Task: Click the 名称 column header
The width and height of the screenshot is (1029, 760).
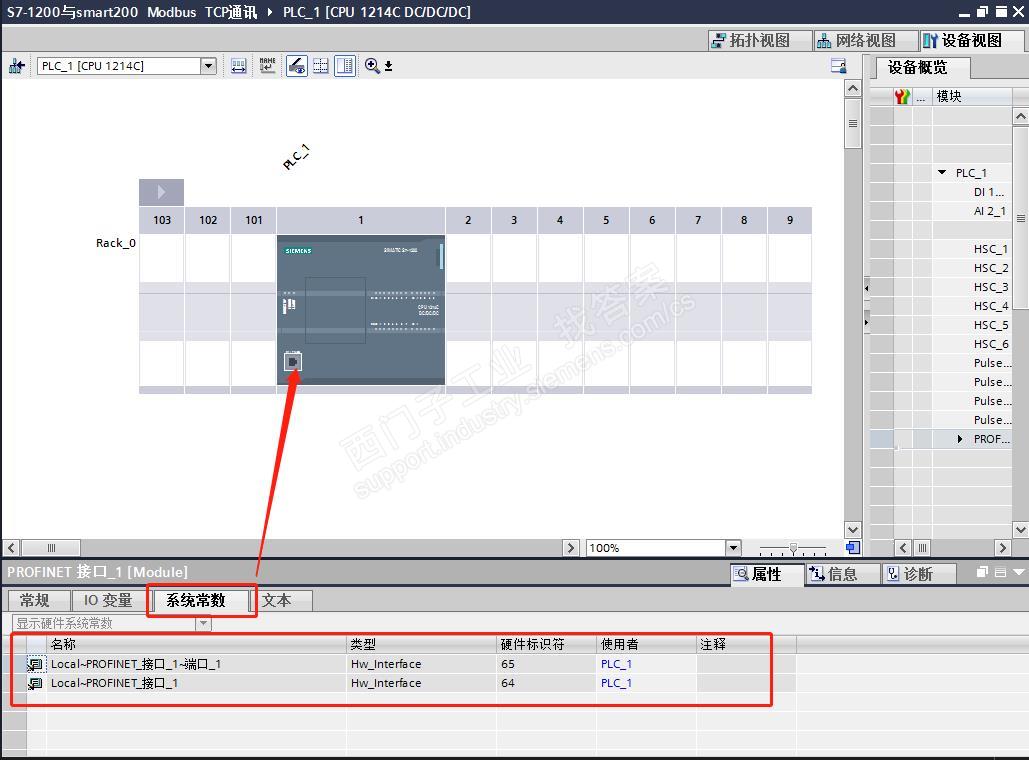Action: tap(196, 644)
